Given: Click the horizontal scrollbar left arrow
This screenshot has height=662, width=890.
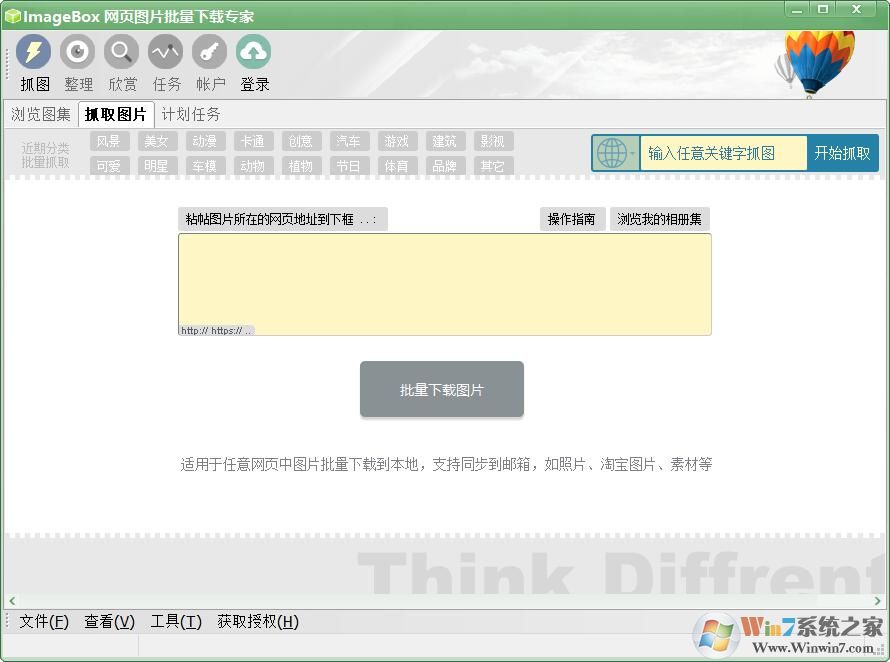Looking at the screenshot, I should pos(12,601).
